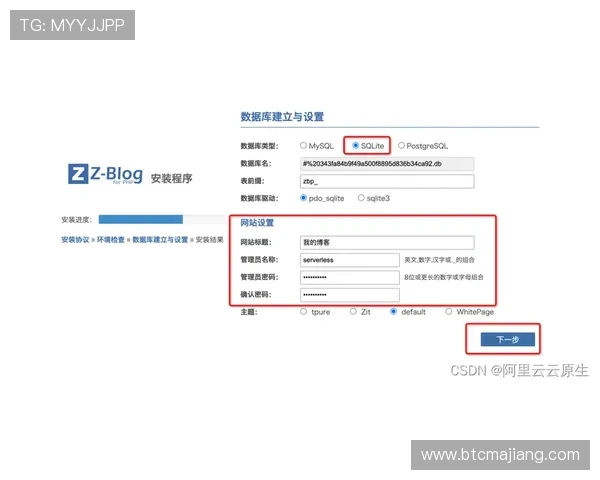Click the table prefix field containing zbp_
Viewport: 600px width, 480px height.
(387, 181)
